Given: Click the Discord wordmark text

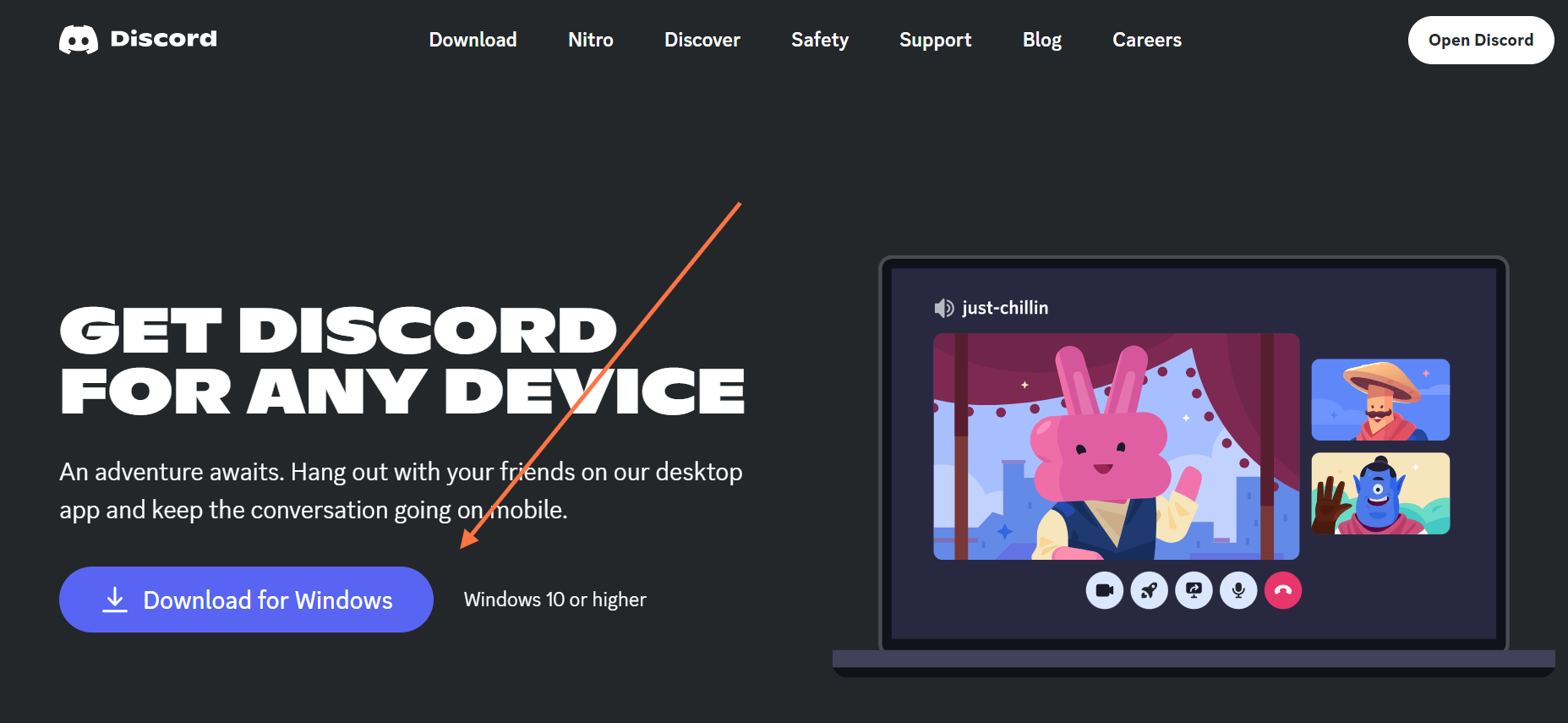Looking at the screenshot, I should pos(164,39).
